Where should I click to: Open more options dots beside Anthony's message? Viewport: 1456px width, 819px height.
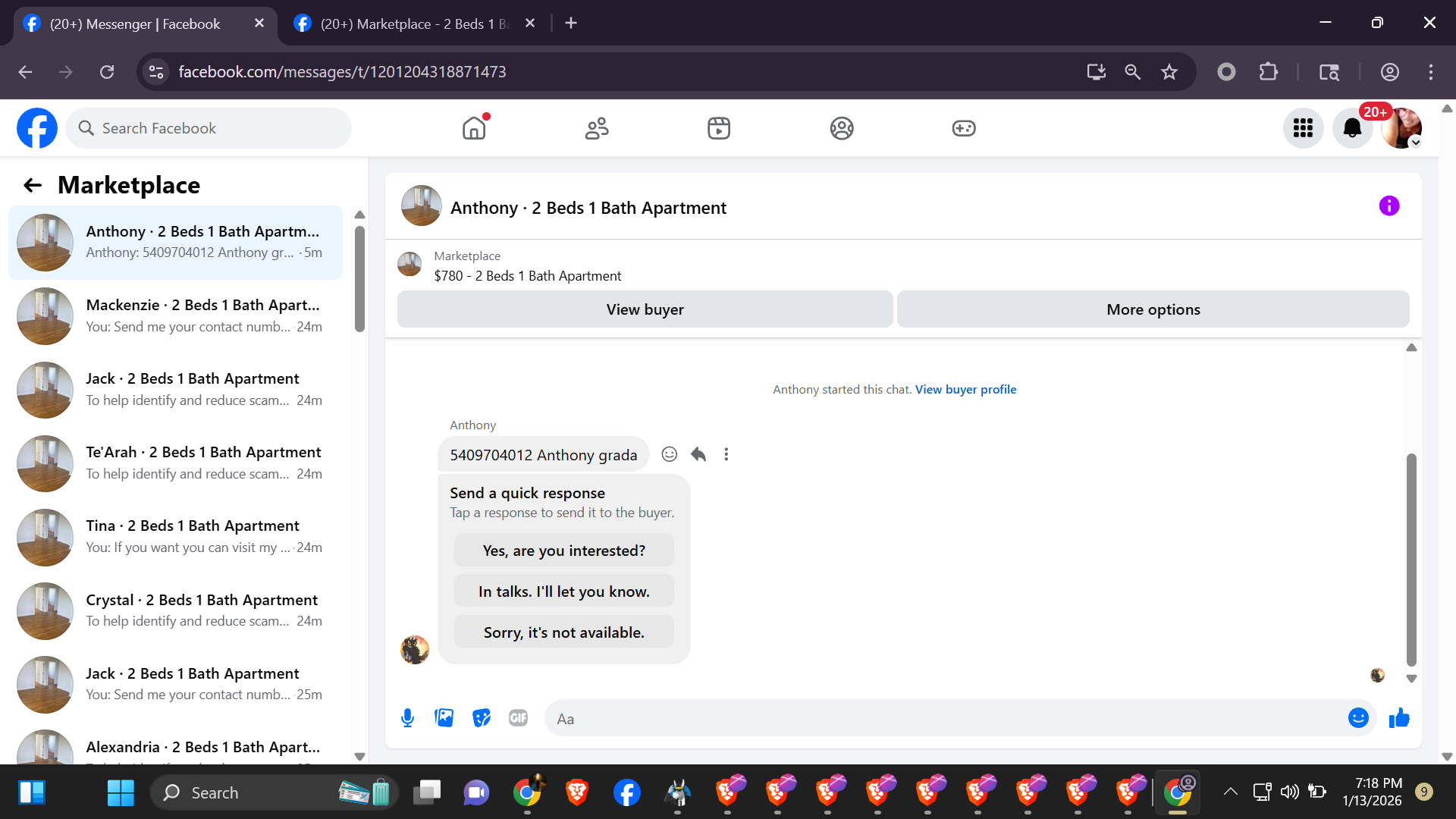(x=726, y=454)
